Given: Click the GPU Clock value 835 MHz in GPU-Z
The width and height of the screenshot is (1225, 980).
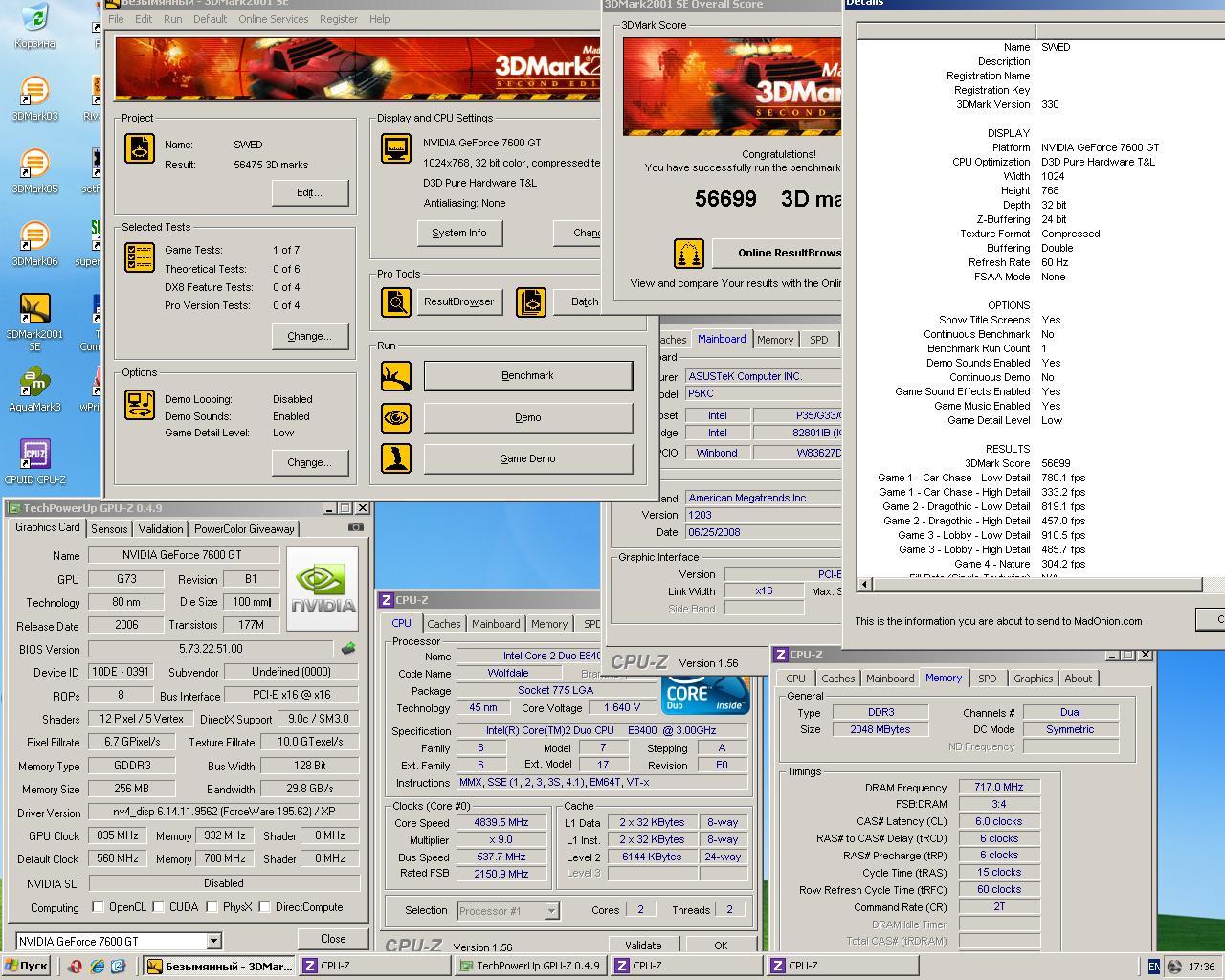Looking at the screenshot, I should pos(118,835).
